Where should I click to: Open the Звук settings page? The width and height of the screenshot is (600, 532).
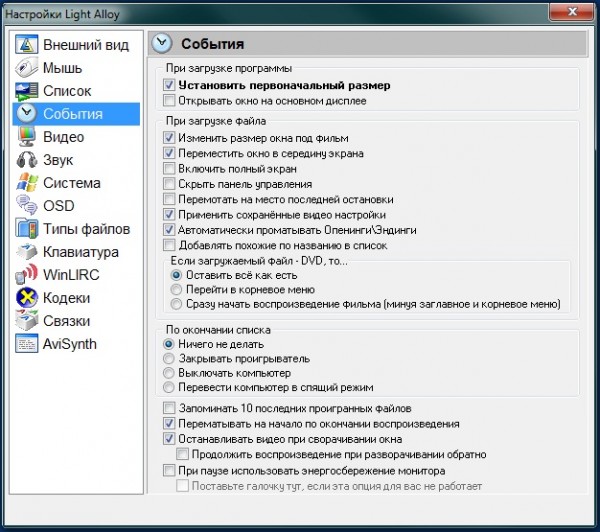point(58,160)
